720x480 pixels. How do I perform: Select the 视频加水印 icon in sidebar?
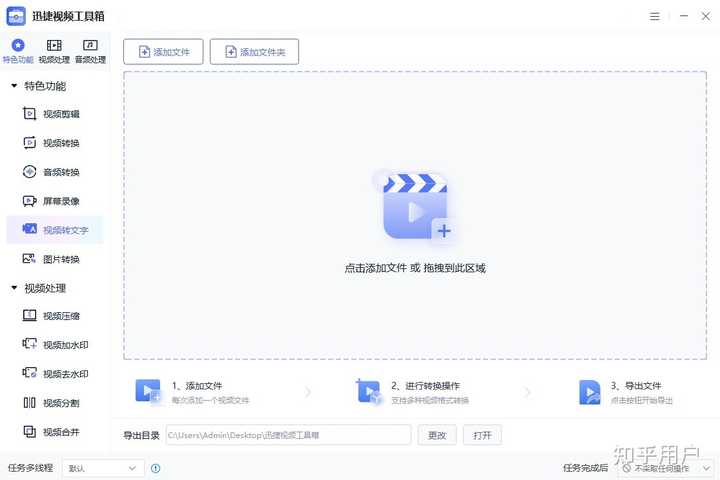[29, 344]
